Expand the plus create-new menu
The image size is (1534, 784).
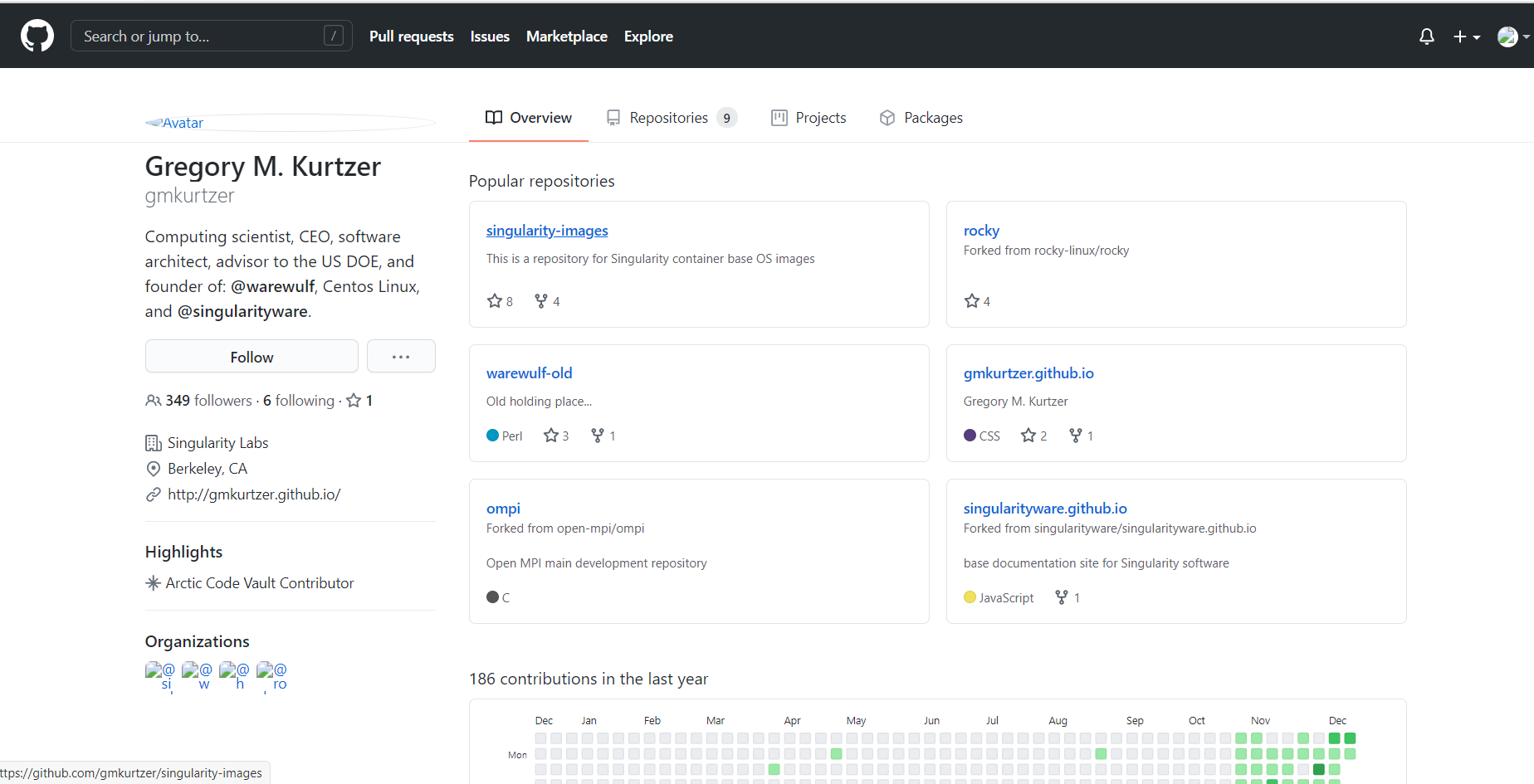pyautogui.click(x=1467, y=37)
